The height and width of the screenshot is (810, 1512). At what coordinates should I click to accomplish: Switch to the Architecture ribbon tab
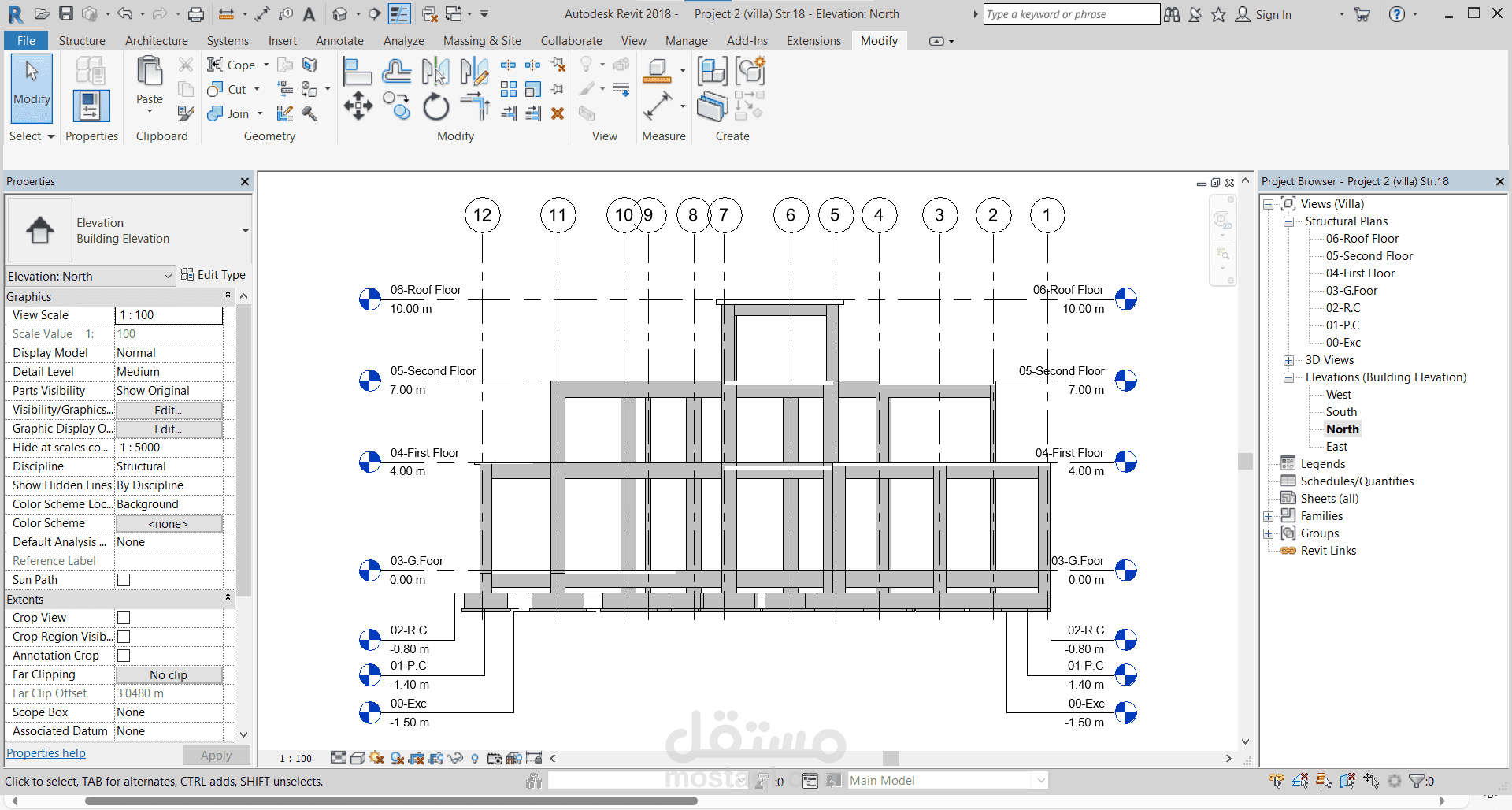pyautogui.click(x=157, y=41)
